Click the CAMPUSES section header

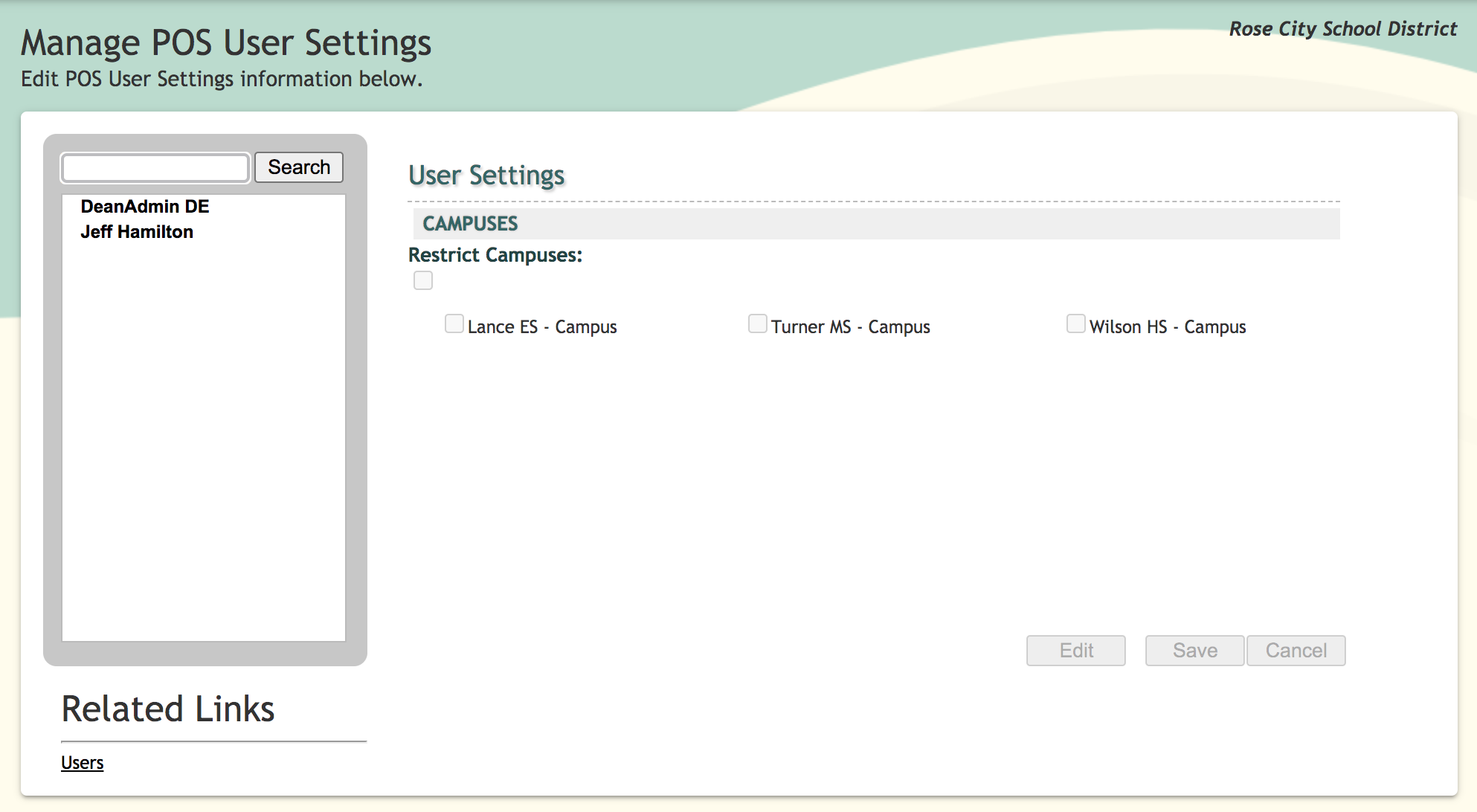[x=470, y=224]
